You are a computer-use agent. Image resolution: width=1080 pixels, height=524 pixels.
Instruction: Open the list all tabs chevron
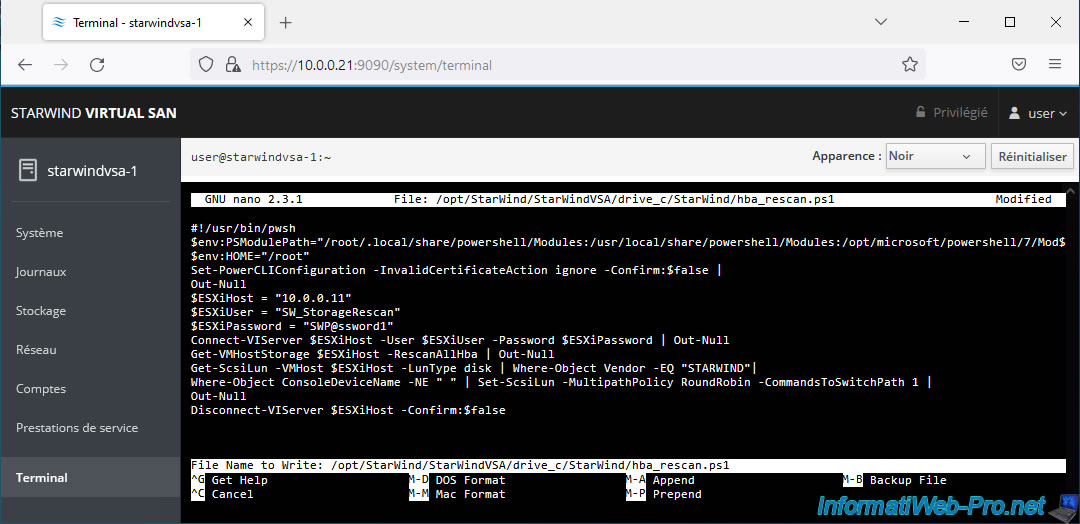point(881,22)
